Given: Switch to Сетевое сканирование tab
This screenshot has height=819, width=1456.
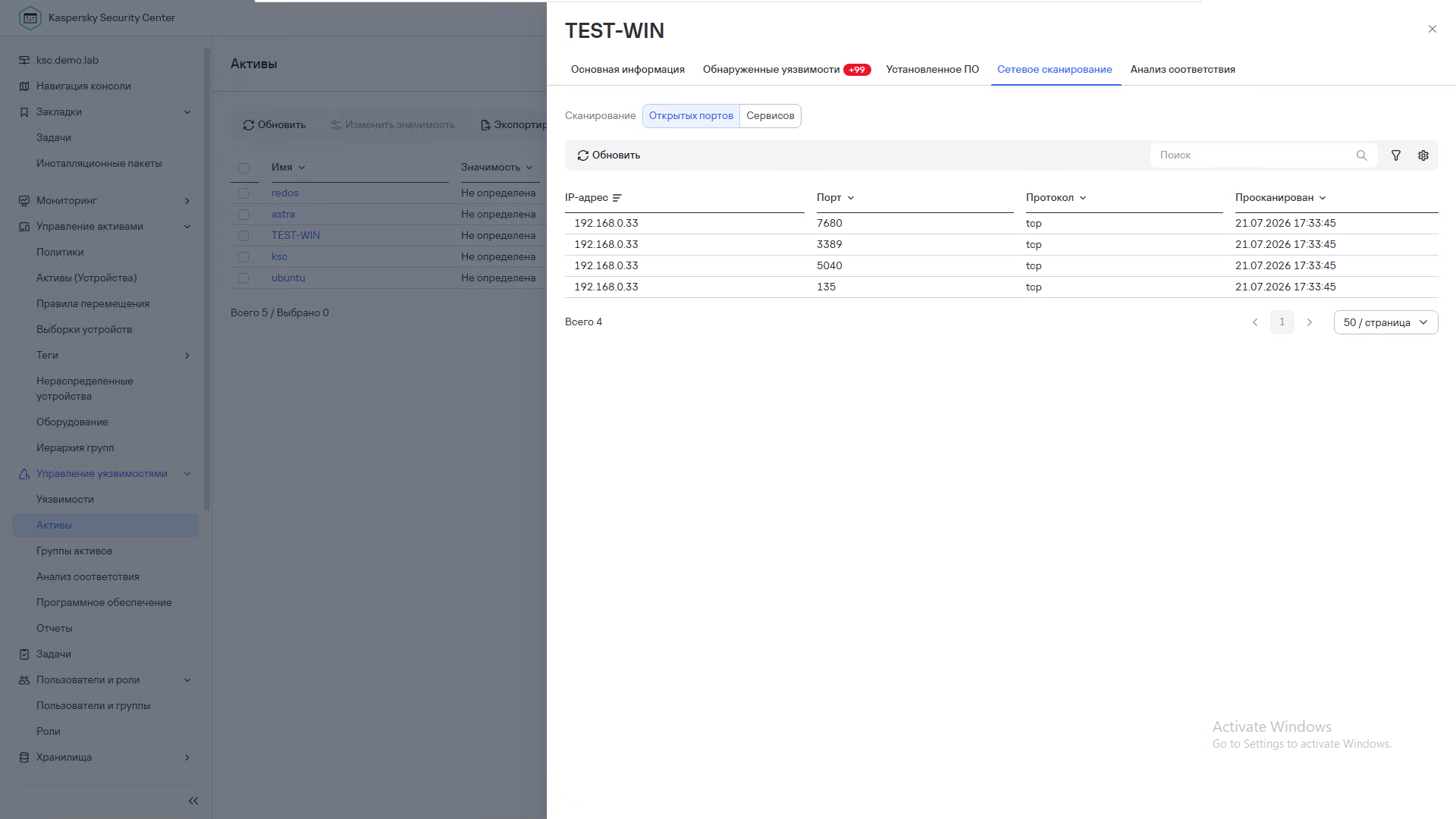Looking at the screenshot, I should point(1055,70).
